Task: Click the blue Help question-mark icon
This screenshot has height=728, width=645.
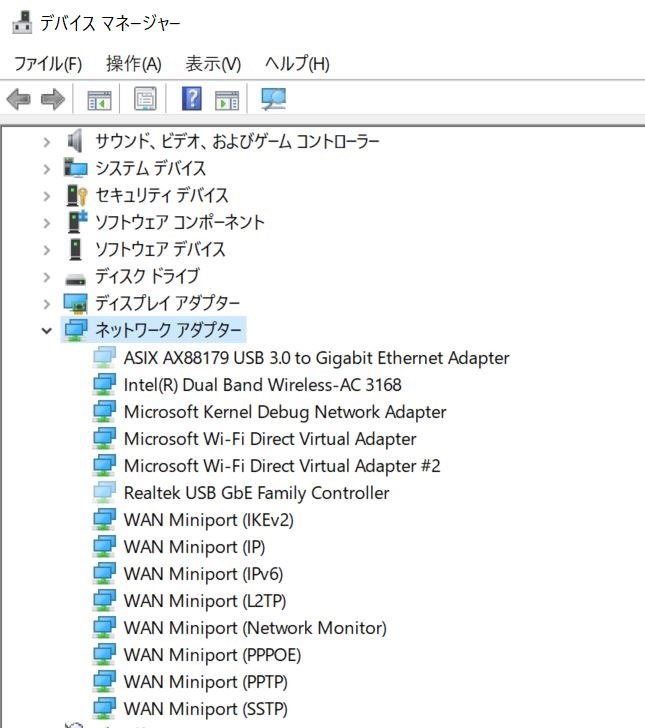Action: pos(192,98)
